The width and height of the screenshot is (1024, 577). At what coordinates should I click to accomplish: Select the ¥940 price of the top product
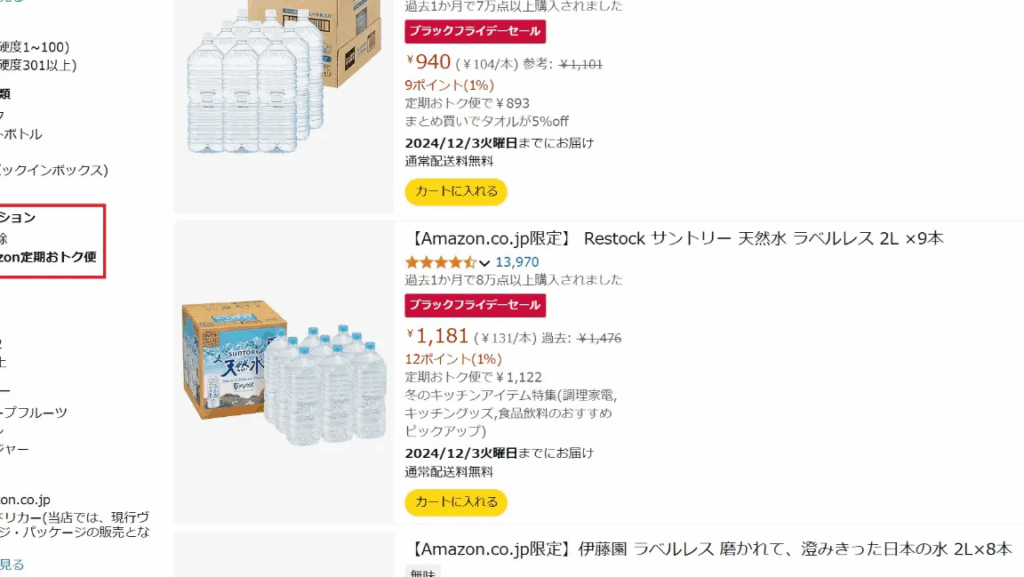point(429,63)
